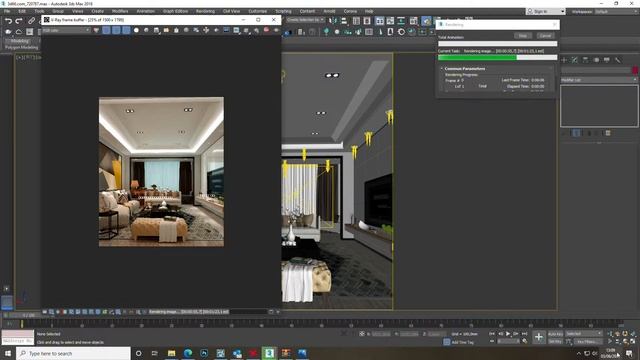Click the Mirror tool icon in main toolbar

[x=333, y=20]
